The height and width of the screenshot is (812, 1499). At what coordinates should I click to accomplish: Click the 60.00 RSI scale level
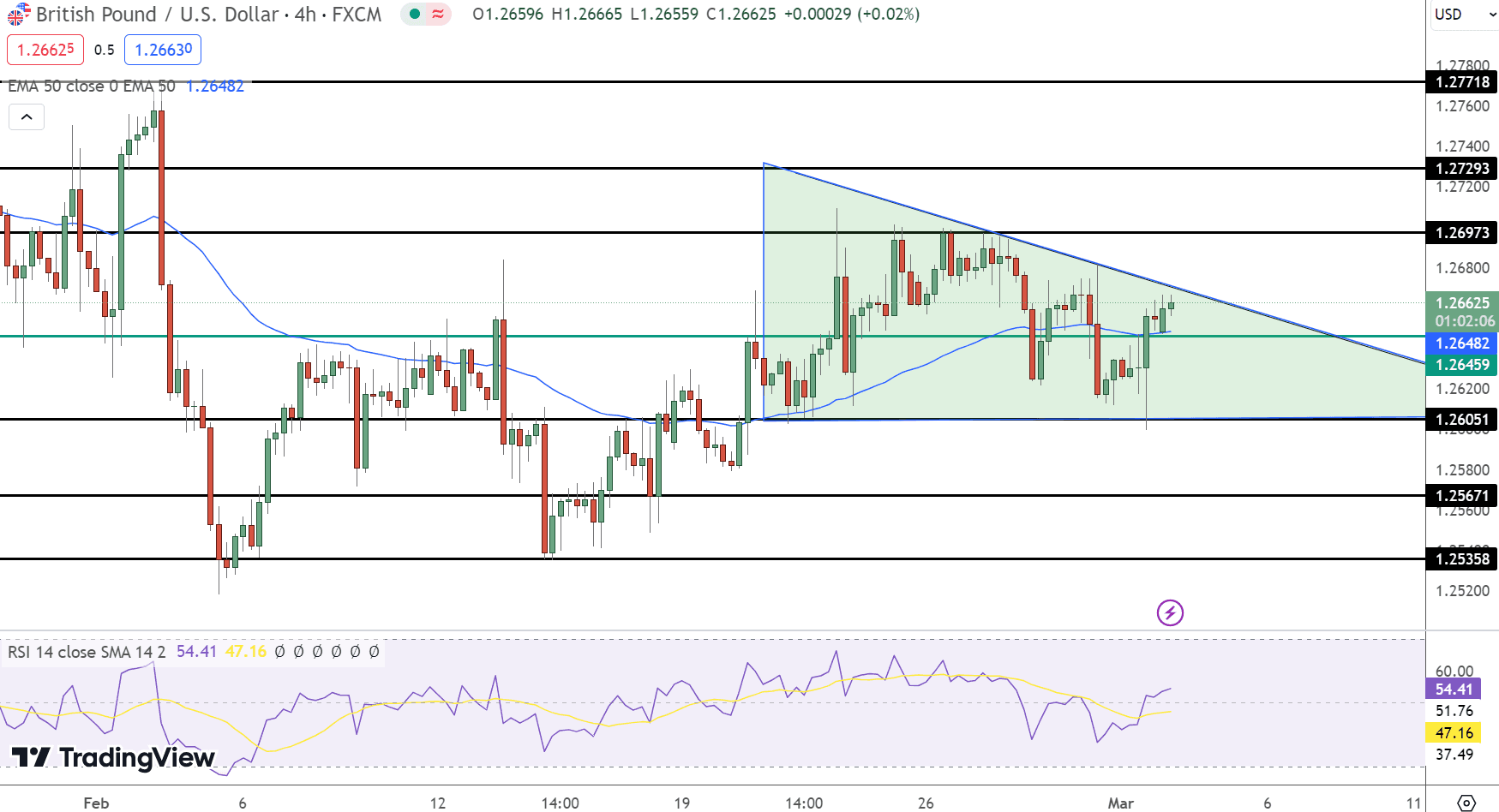click(1454, 672)
